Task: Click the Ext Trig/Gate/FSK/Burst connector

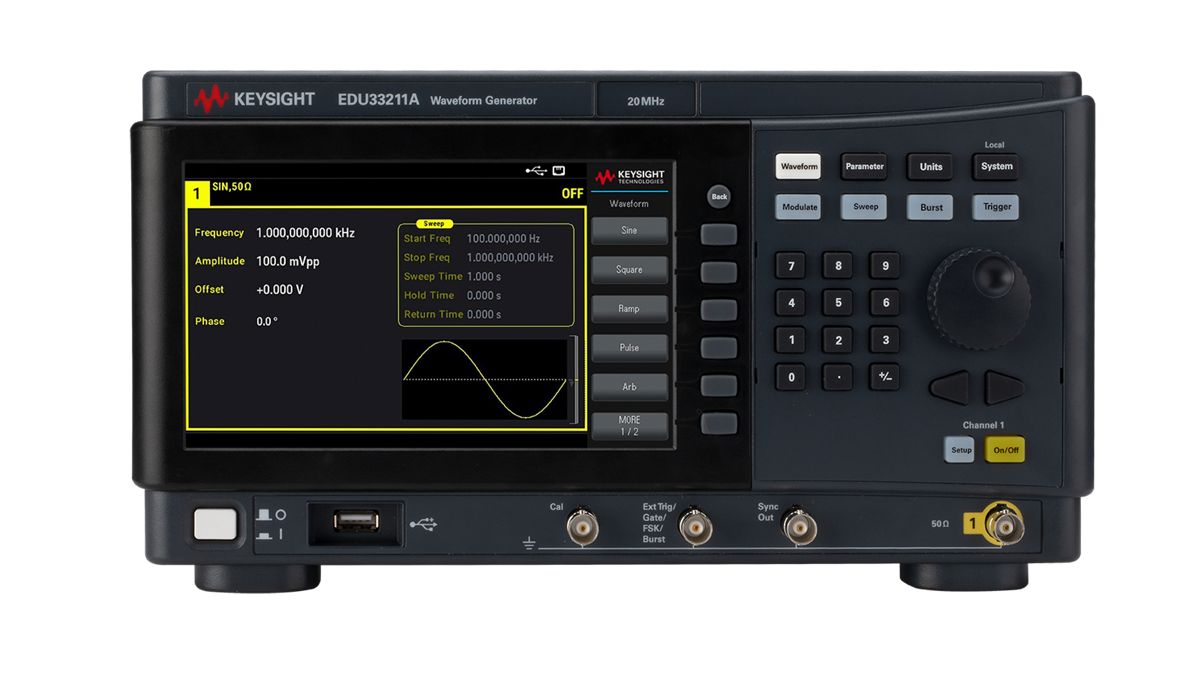Action: (695, 527)
